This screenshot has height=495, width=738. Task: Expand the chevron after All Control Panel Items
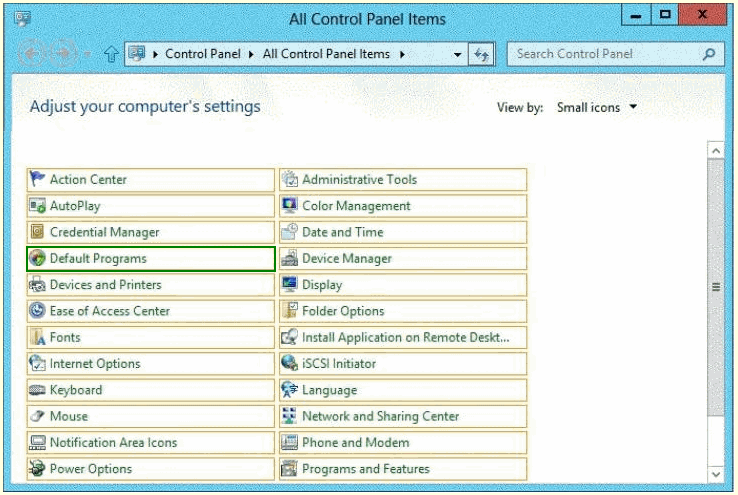click(402, 55)
